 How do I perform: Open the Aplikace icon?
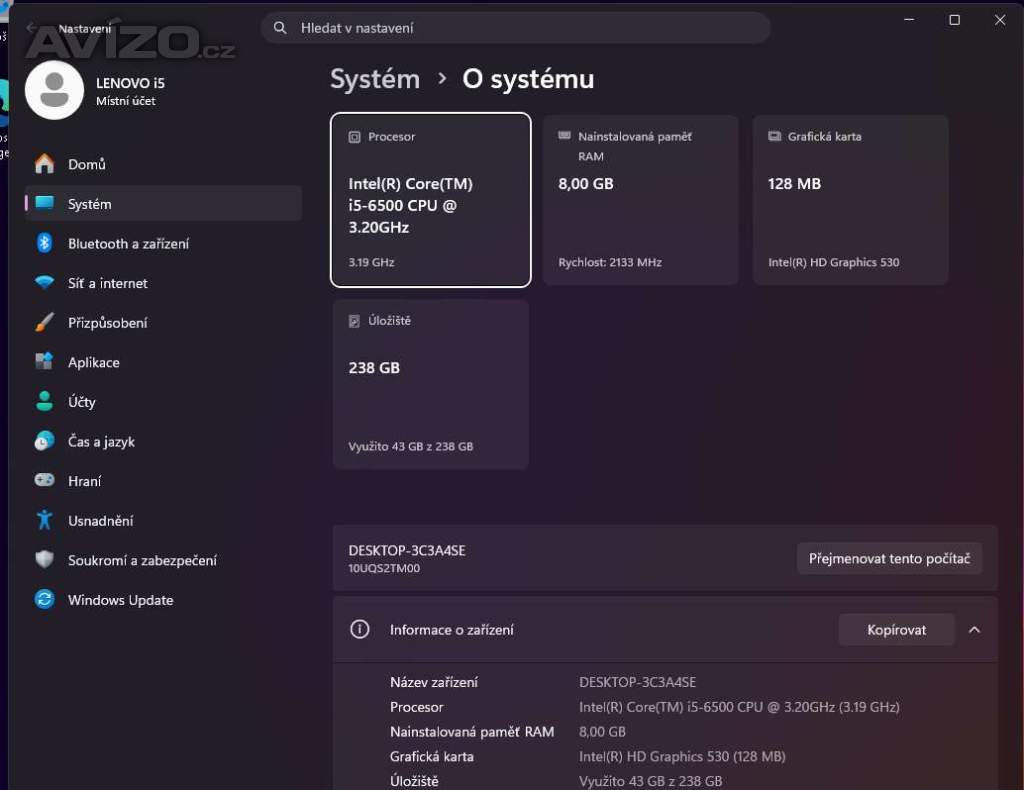pos(44,361)
